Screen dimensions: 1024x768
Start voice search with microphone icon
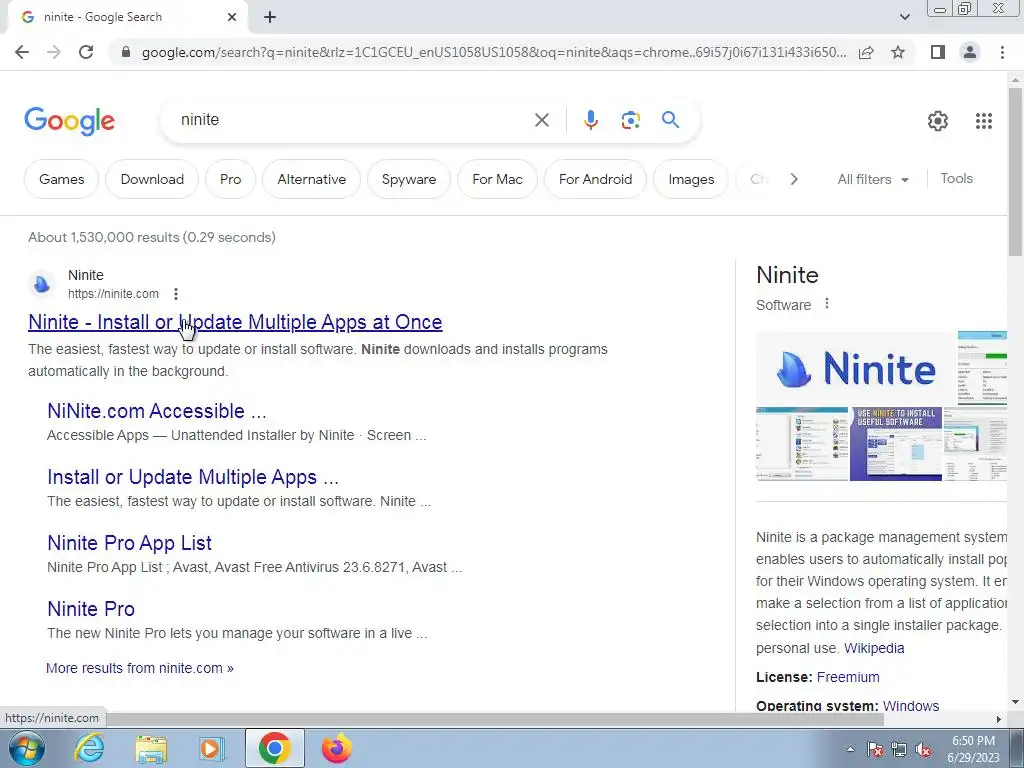[590, 120]
